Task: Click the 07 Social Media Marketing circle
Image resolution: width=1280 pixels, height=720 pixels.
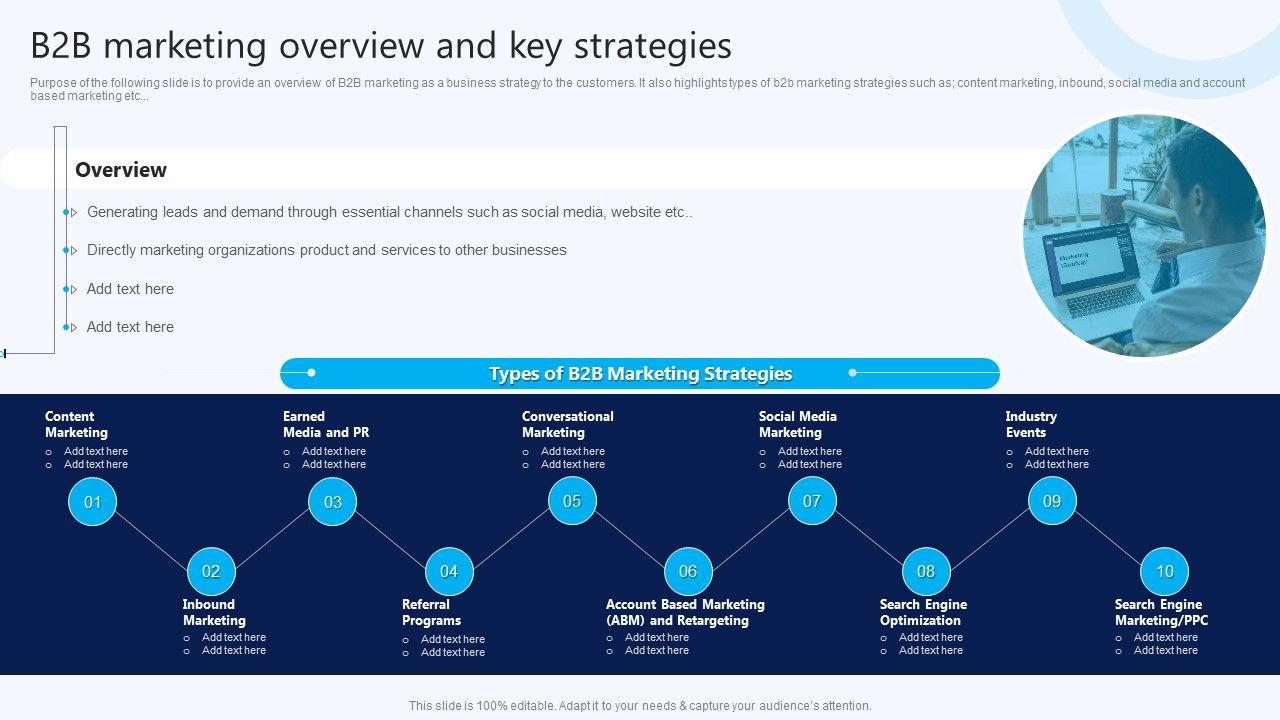Action: tap(811, 501)
